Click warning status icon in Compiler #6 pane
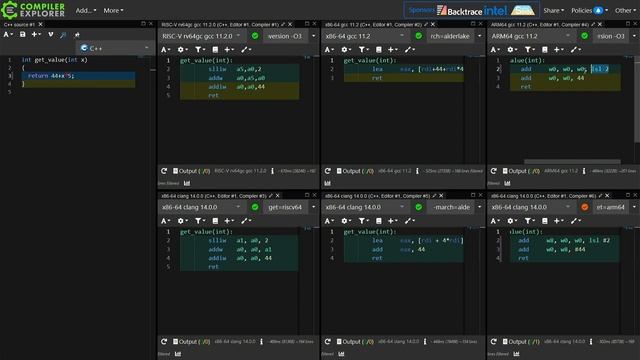The width and height of the screenshot is (640, 360). (x=584, y=207)
